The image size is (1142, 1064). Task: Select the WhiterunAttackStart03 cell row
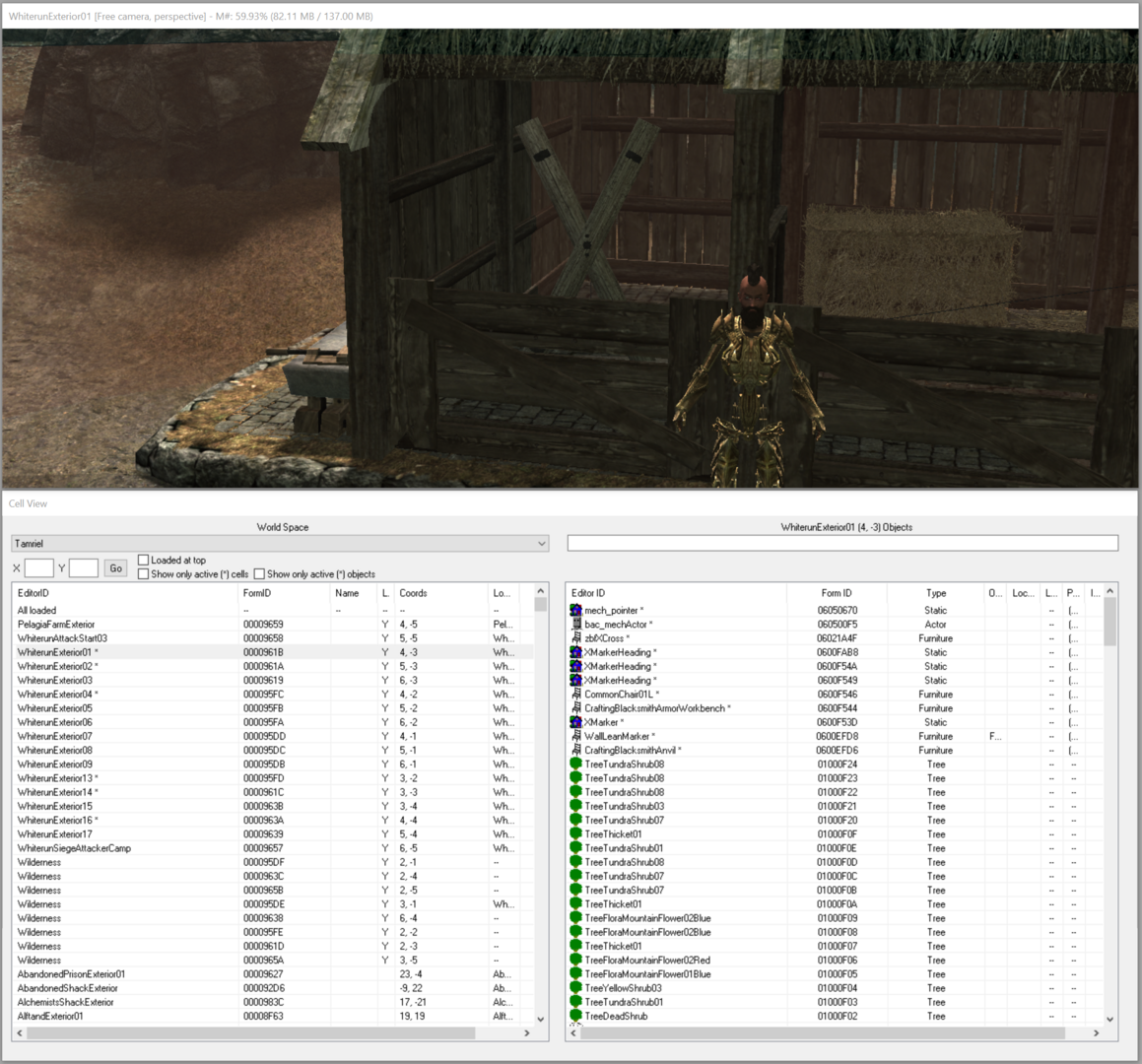272,638
